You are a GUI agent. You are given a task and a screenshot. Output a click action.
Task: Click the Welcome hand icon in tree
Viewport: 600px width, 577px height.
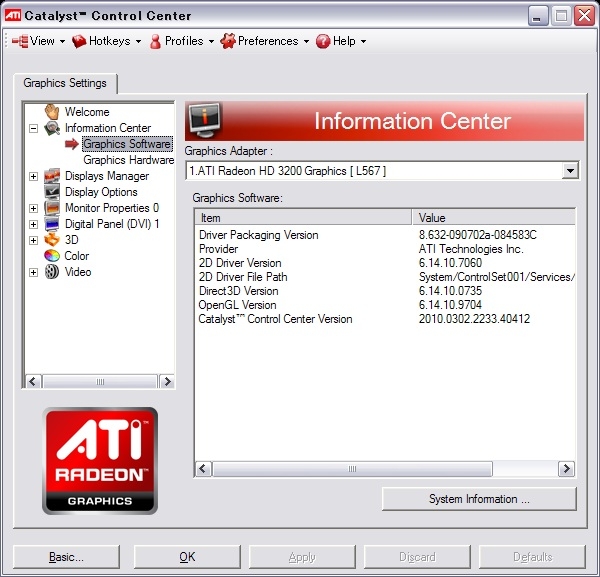click(52, 112)
